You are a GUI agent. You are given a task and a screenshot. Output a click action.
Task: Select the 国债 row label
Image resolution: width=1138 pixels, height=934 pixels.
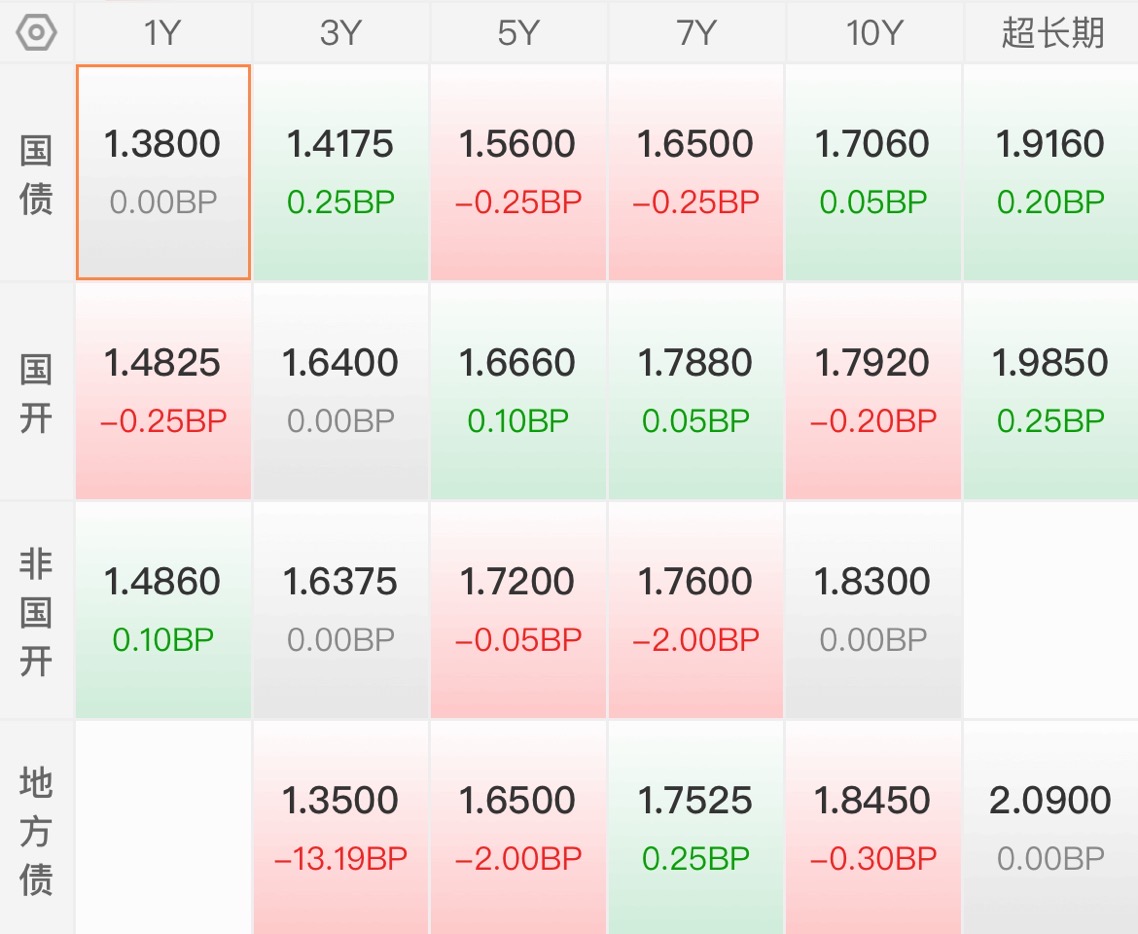click(x=36, y=173)
